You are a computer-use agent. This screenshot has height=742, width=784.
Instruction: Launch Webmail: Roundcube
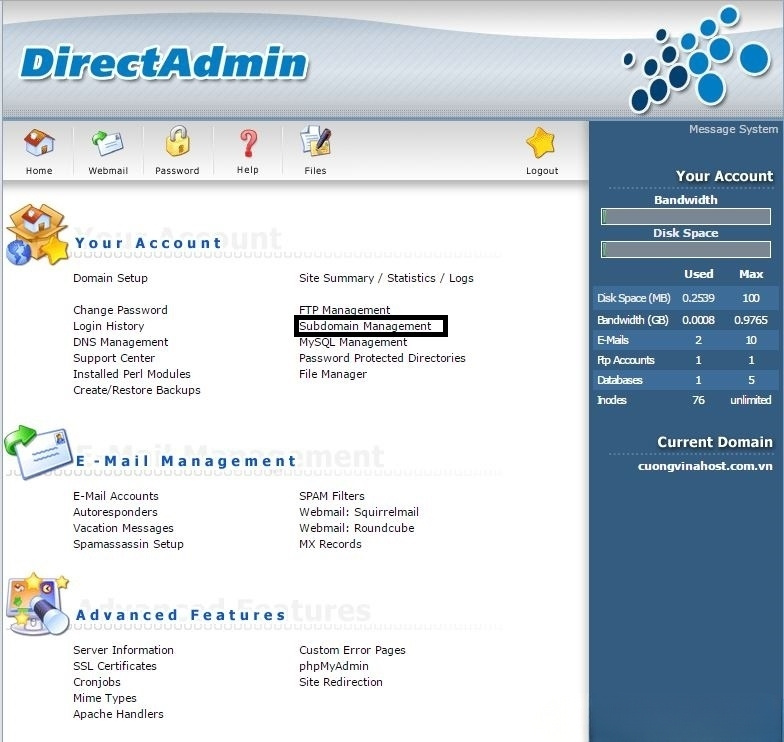[x=356, y=528]
